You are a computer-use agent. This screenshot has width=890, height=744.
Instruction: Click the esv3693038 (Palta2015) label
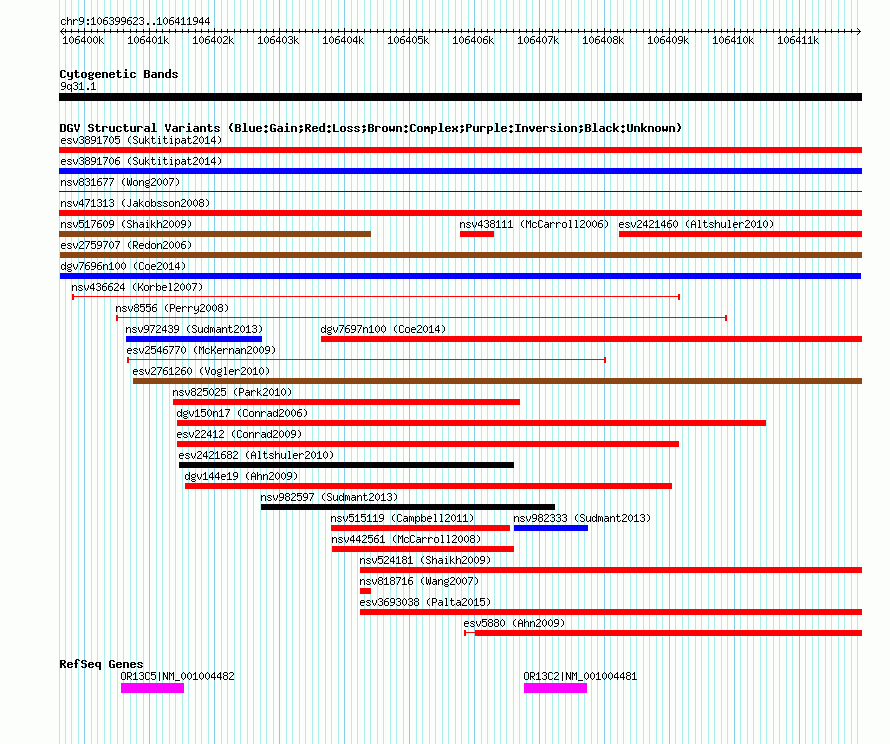425,602
